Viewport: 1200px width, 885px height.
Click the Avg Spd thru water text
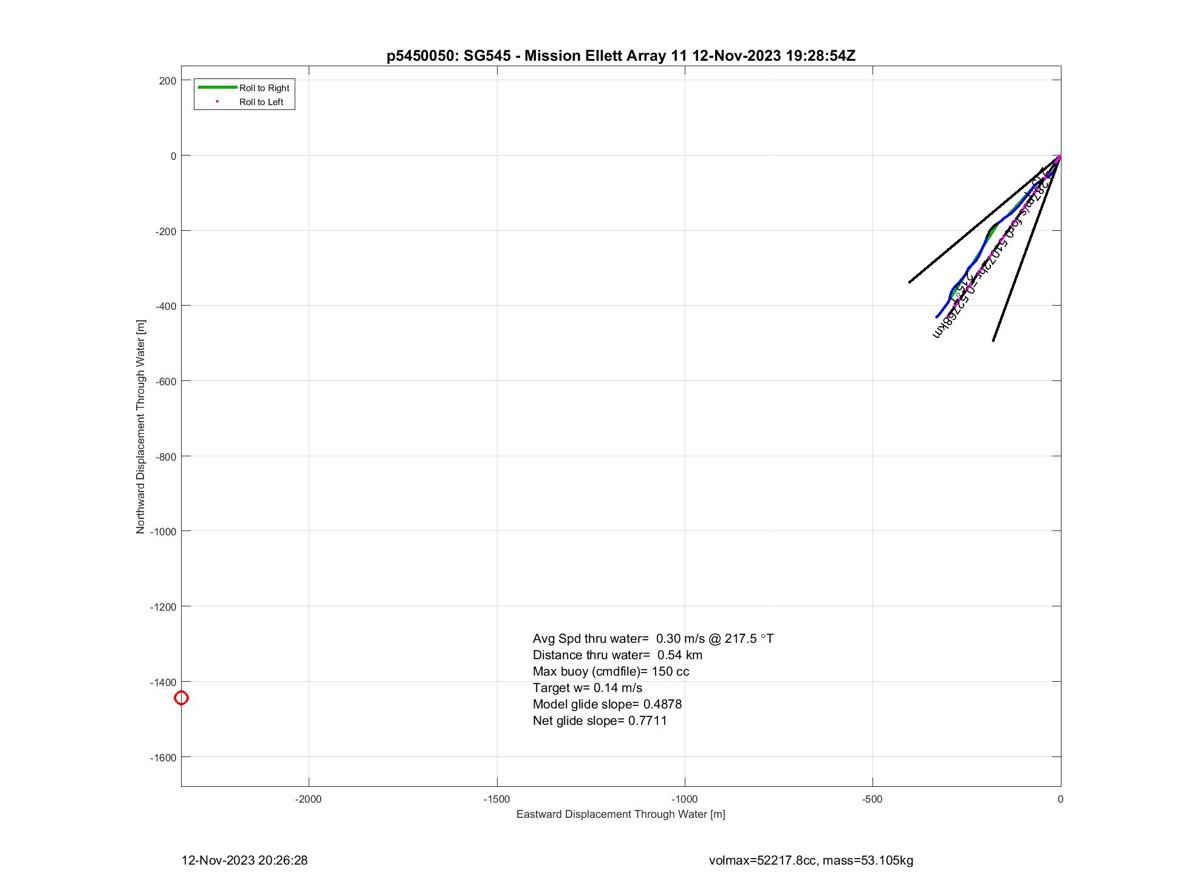click(653, 638)
